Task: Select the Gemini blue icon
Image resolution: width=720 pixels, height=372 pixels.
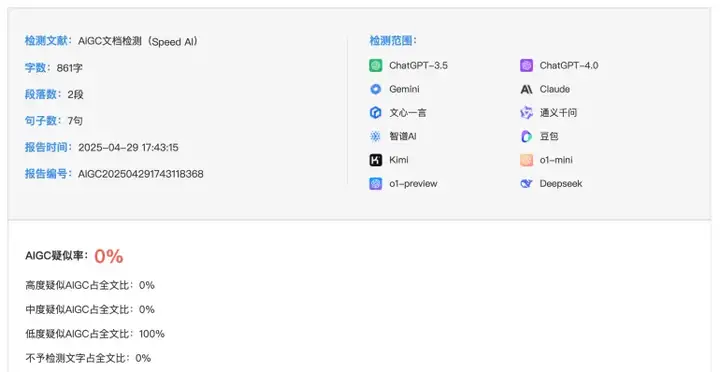Action: point(376,89)
